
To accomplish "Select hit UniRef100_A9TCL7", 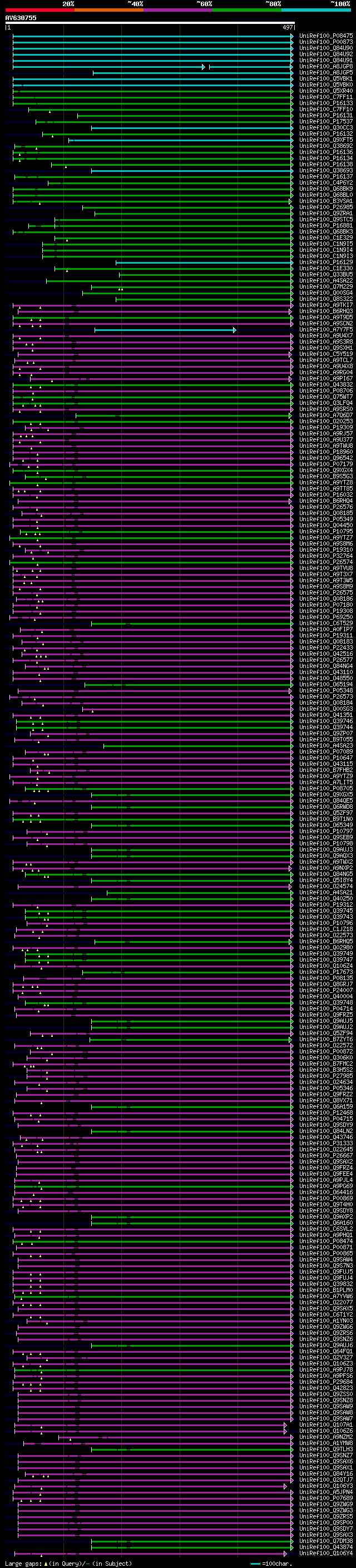I will 326,360.
